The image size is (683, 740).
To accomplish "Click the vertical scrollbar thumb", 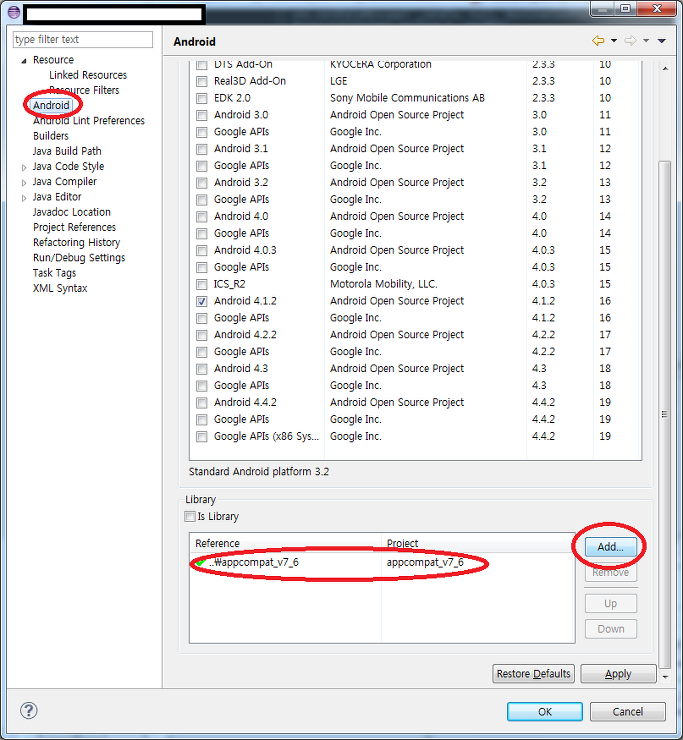I will (665, 414).
